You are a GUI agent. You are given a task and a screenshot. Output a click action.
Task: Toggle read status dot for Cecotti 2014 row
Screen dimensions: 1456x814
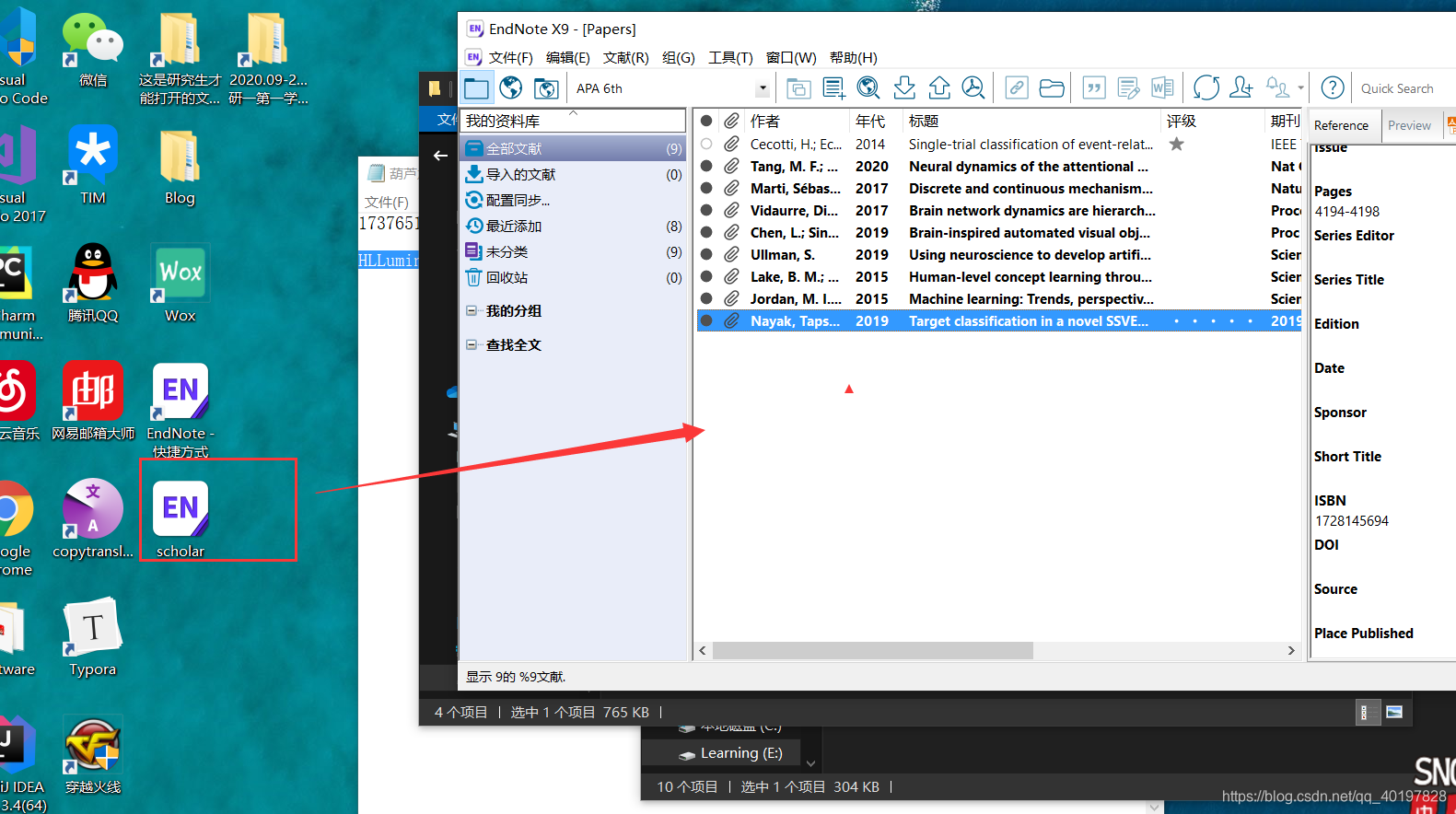(706, 144)
